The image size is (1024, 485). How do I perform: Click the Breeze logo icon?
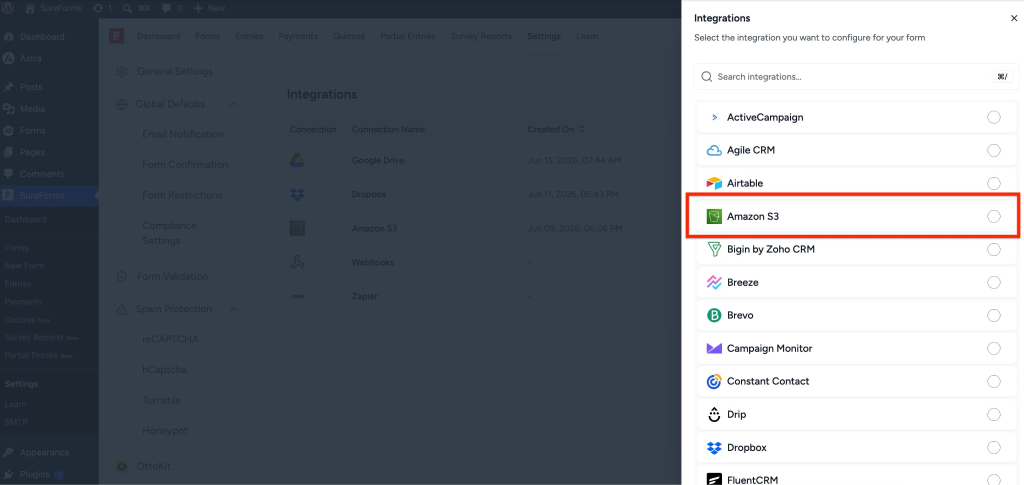pyautogui.click(x=714, y=283)
